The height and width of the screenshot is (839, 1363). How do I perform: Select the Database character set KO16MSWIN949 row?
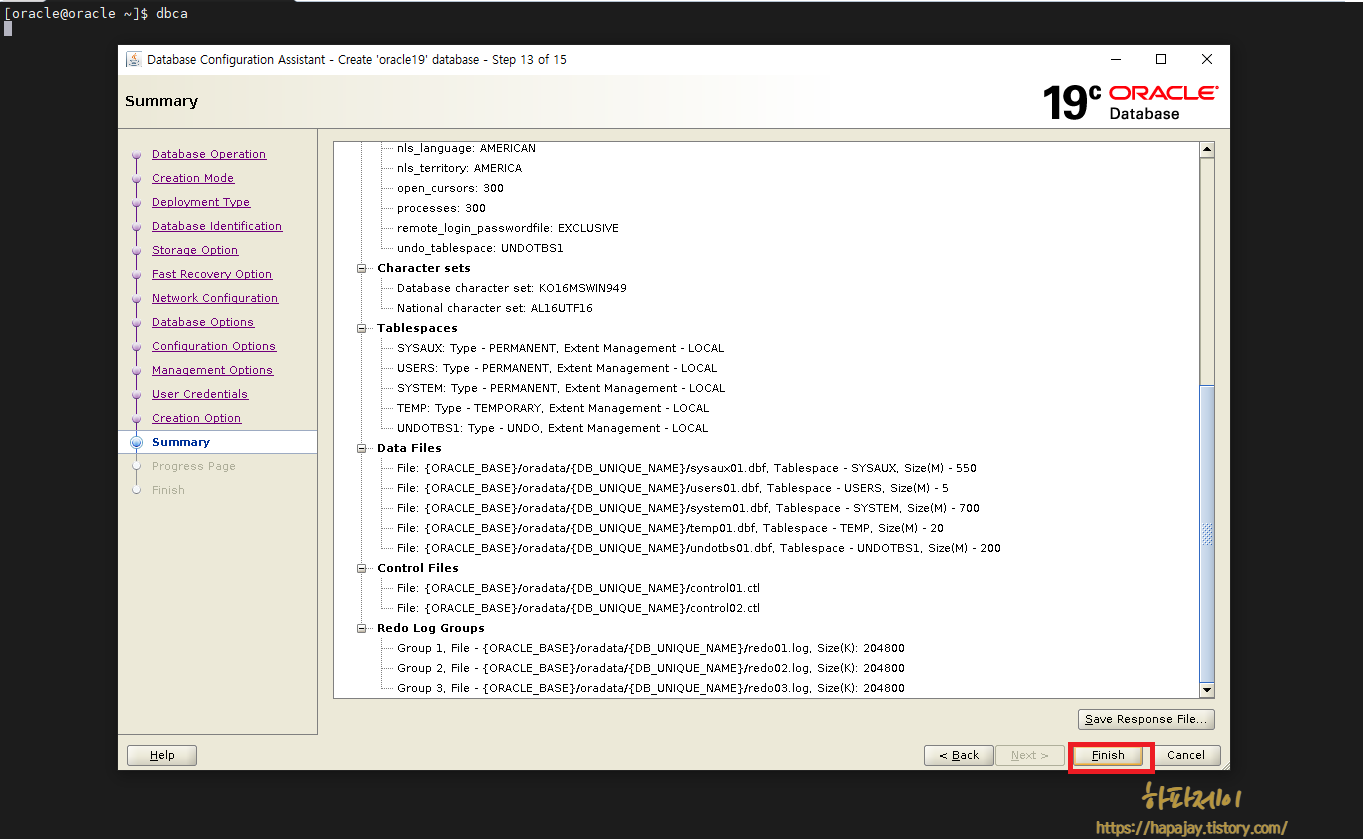pyautogui.click(x=512, y=288)
